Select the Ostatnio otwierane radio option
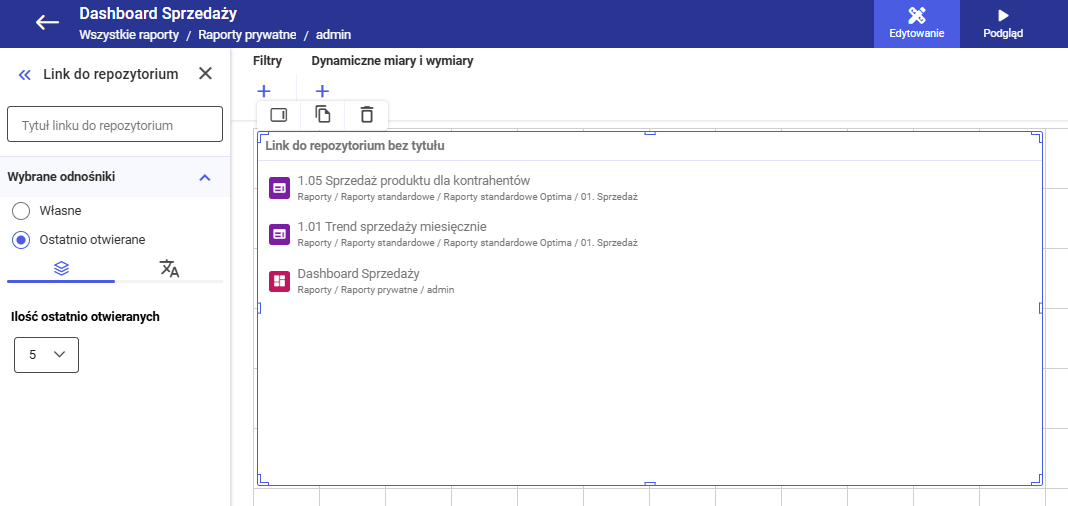The width and height of the screenshot is (1068, 506). pos(21,240)
